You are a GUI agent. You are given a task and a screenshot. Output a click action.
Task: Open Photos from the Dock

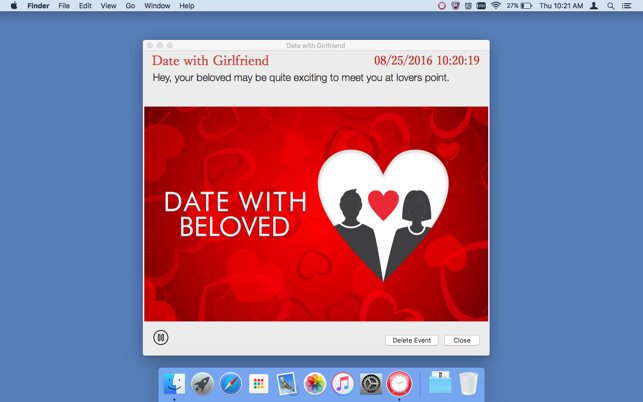pos(315,384)
